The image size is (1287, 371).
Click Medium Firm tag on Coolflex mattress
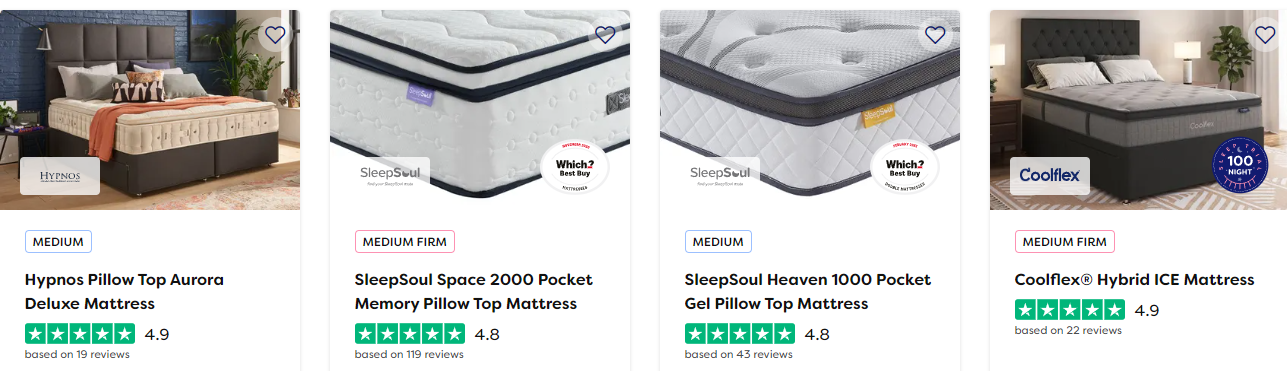coord(1065,241)
